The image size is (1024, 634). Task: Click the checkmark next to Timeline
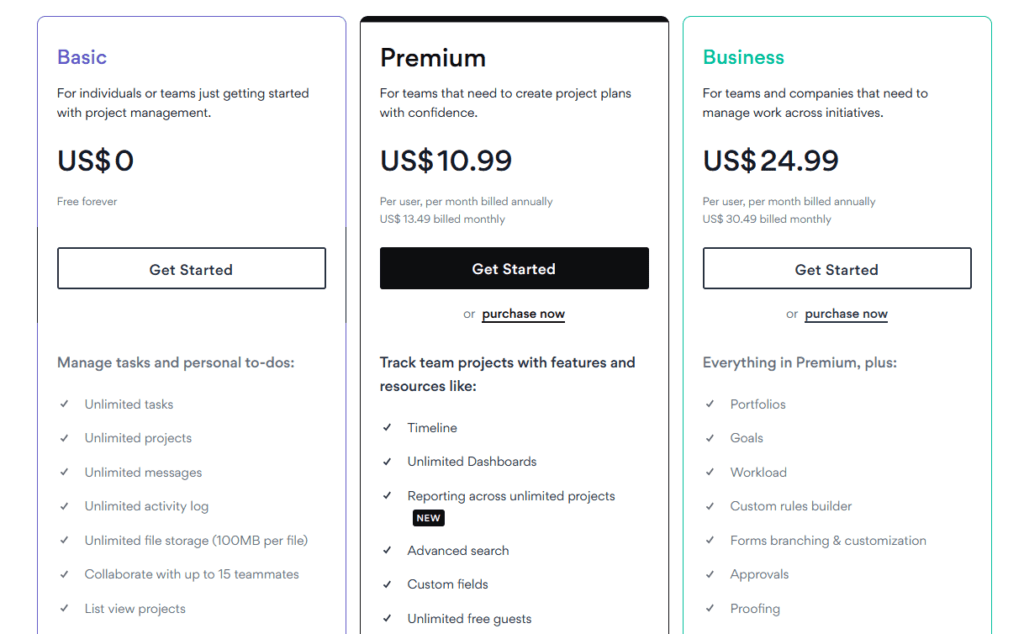[x=387, y=427]
